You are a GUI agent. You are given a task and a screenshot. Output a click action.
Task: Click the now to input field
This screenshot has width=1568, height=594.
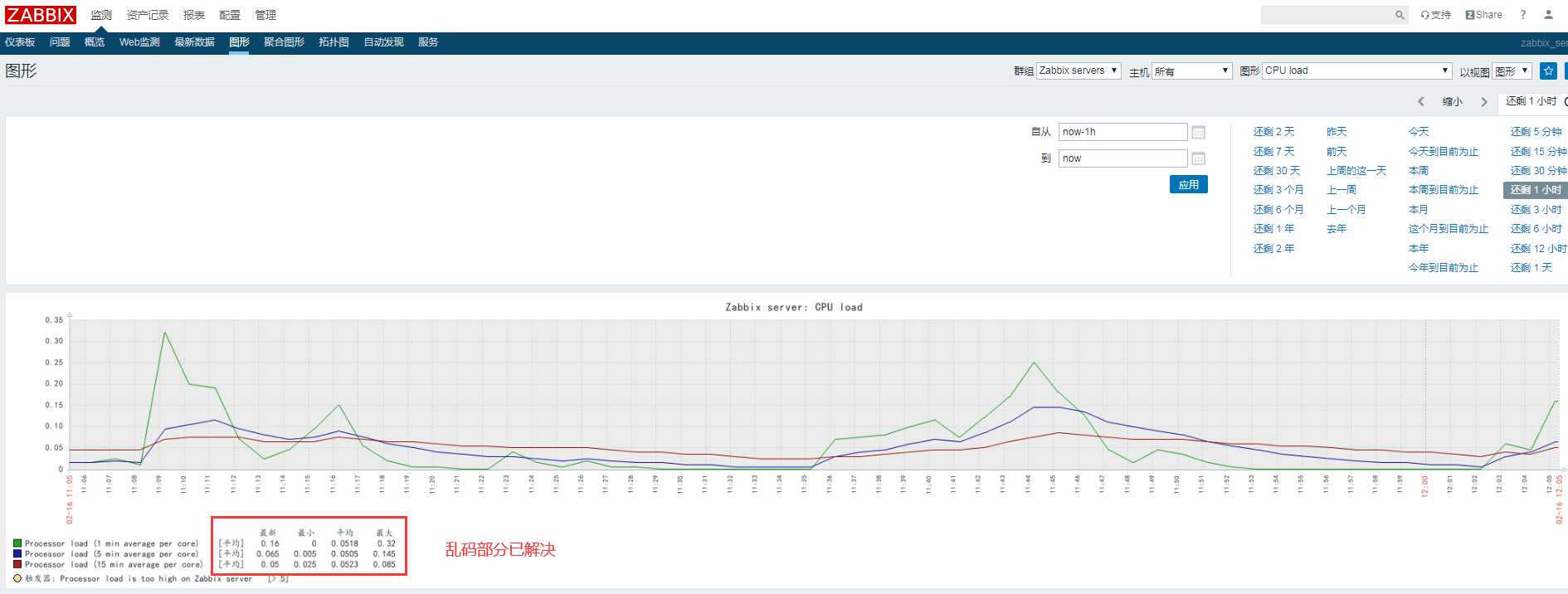tap(1122, 158)
